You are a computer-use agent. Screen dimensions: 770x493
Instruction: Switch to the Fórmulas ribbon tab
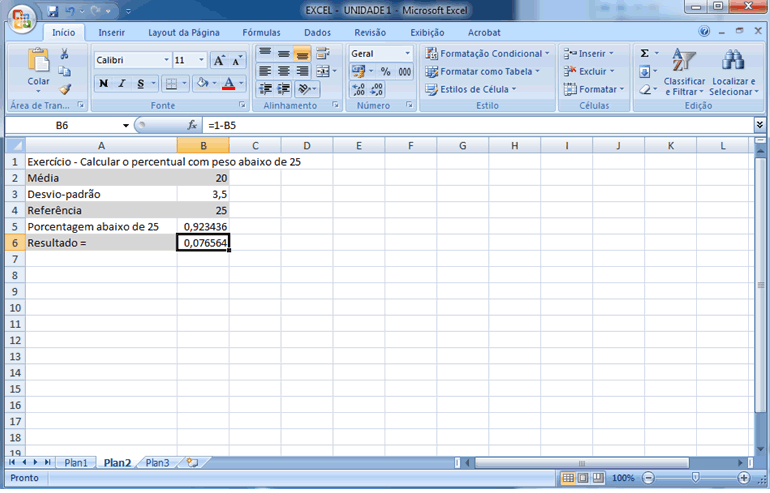261,33
